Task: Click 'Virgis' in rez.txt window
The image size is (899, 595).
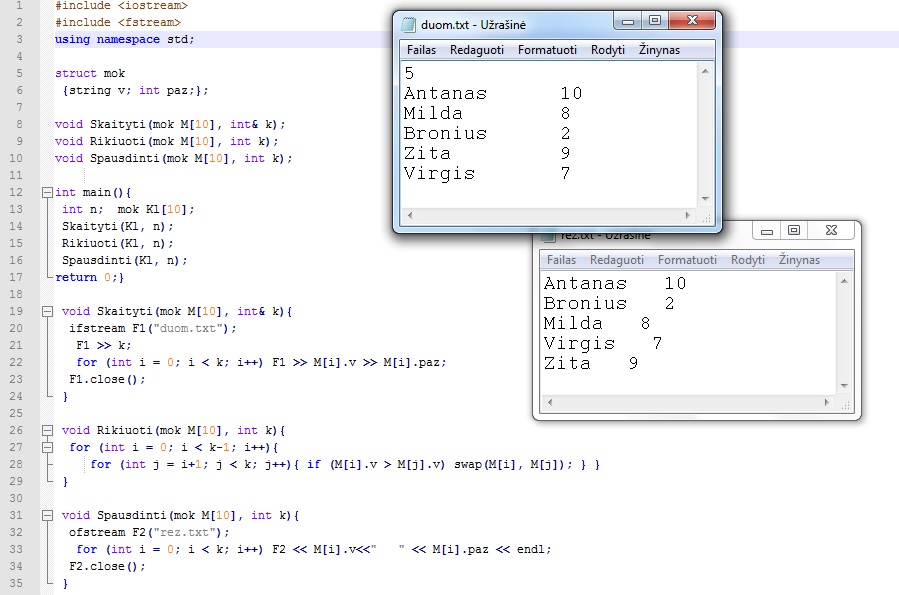Action: [x=580, y=344]
